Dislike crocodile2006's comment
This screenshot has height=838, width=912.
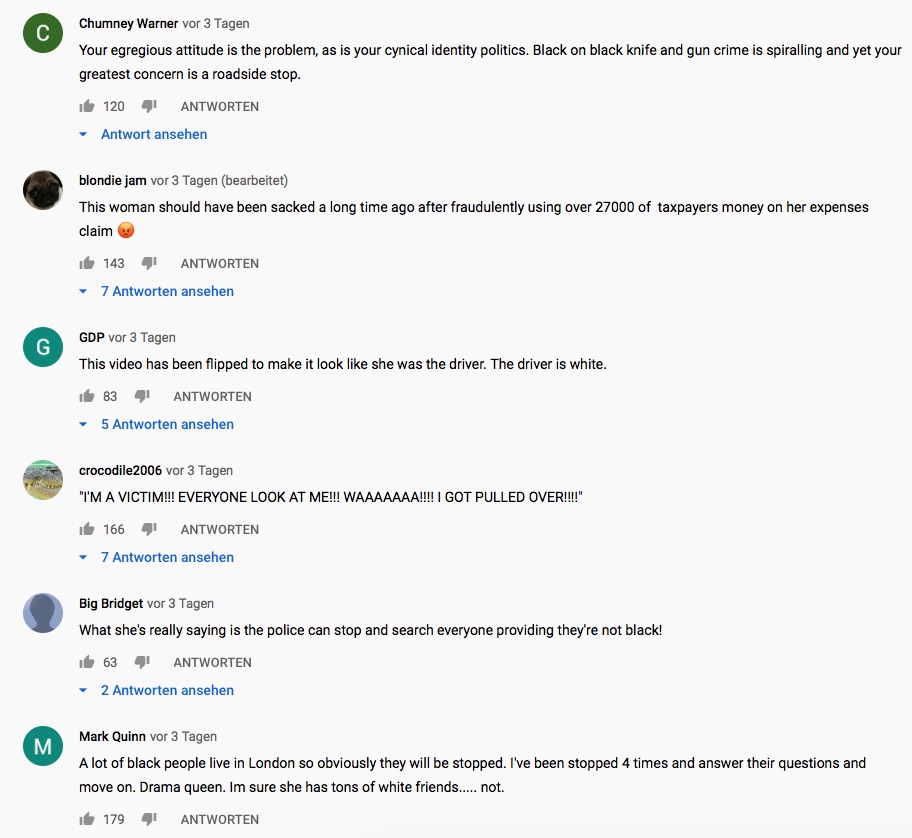click(x=149, y=529)
